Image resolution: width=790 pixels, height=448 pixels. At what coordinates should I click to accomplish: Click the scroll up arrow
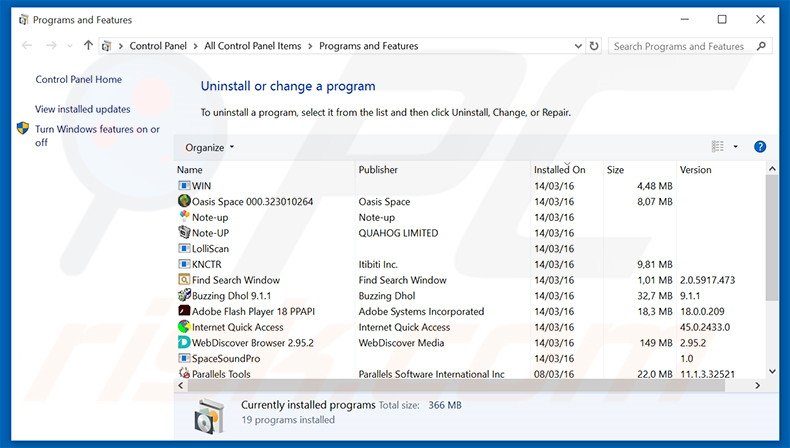(772, 169)
